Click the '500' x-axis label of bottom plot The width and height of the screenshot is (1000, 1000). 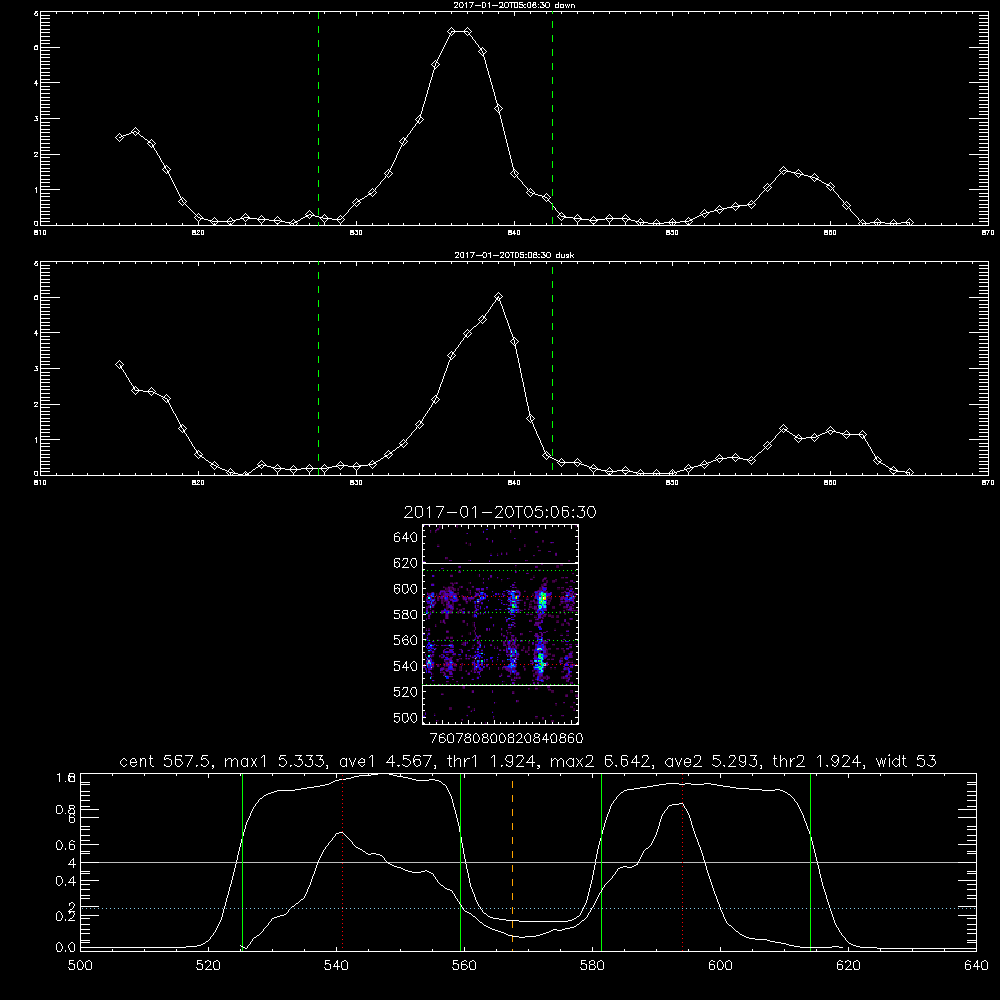80,966
